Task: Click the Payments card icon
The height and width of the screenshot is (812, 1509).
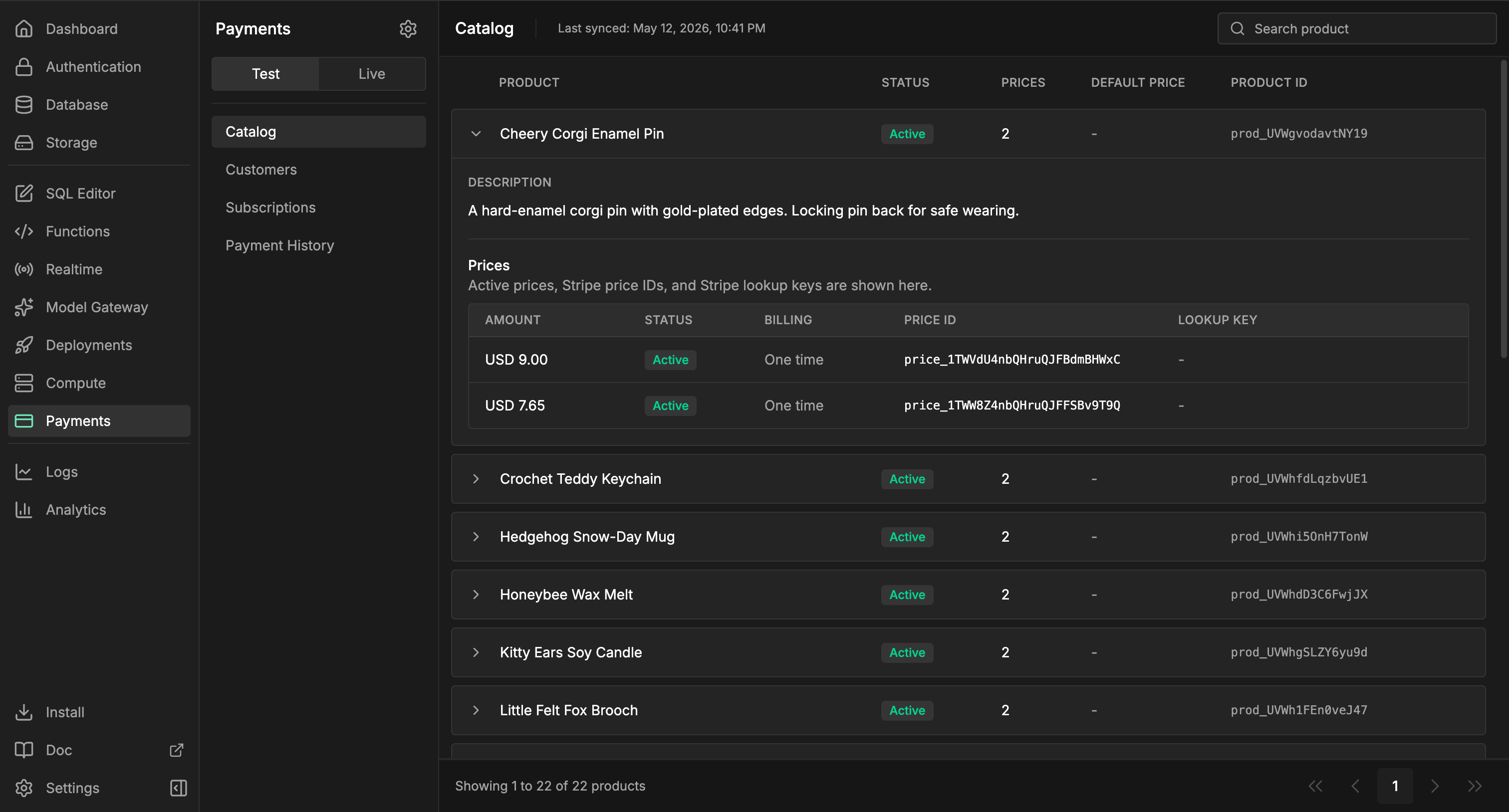Action: pos(24,421)
